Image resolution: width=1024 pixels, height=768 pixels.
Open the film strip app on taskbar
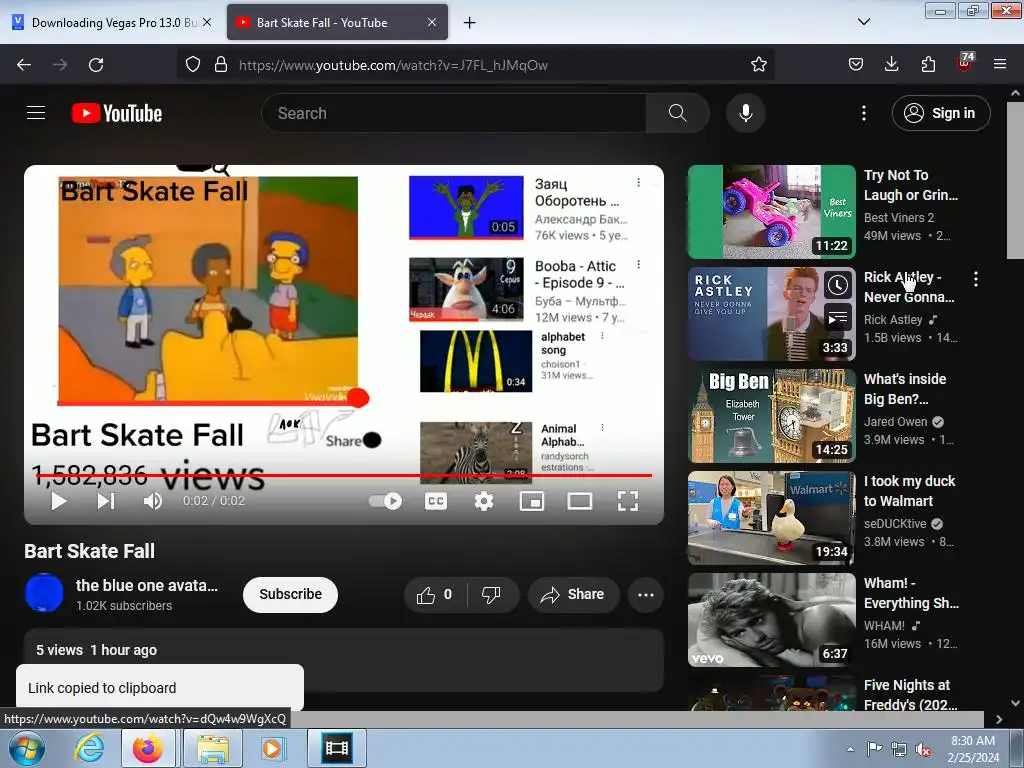[337, 748]
